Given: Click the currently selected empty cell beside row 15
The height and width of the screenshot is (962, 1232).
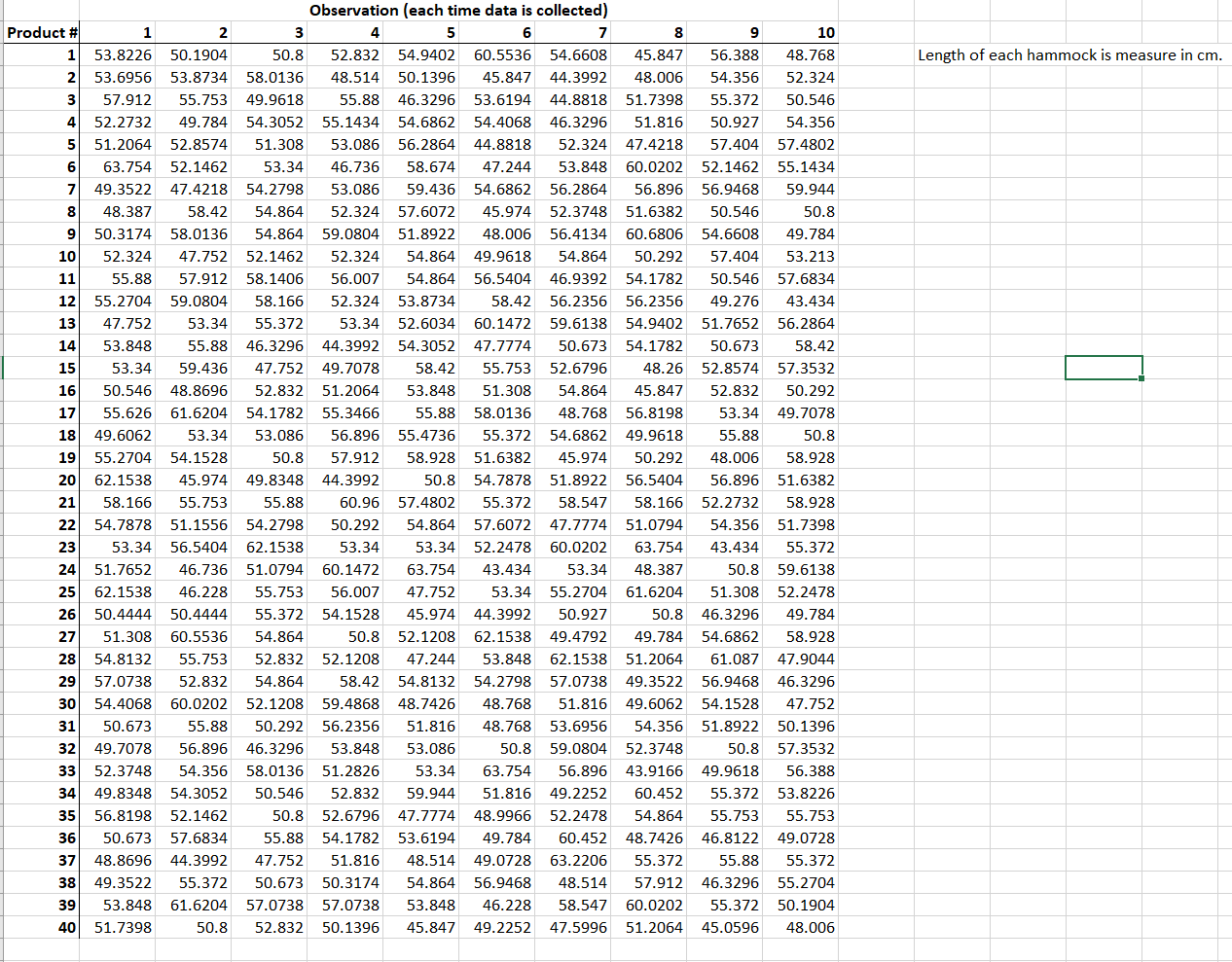Looking at the screenshot, I should (x=1105, y=368).
